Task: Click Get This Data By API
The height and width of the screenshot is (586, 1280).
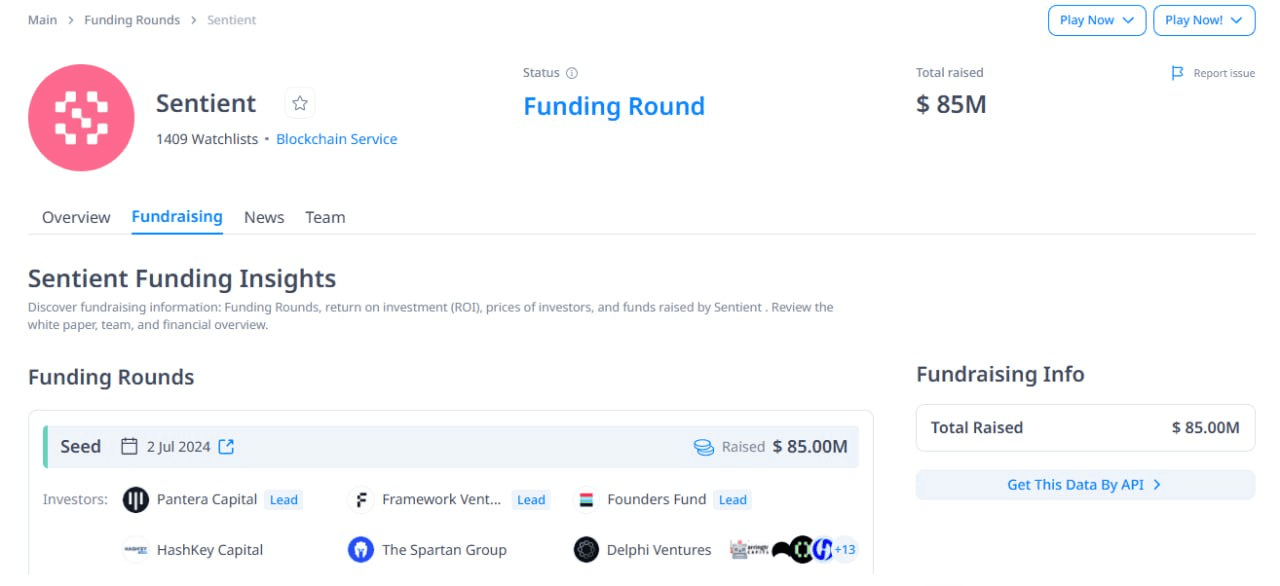Action: point(1085,485)
